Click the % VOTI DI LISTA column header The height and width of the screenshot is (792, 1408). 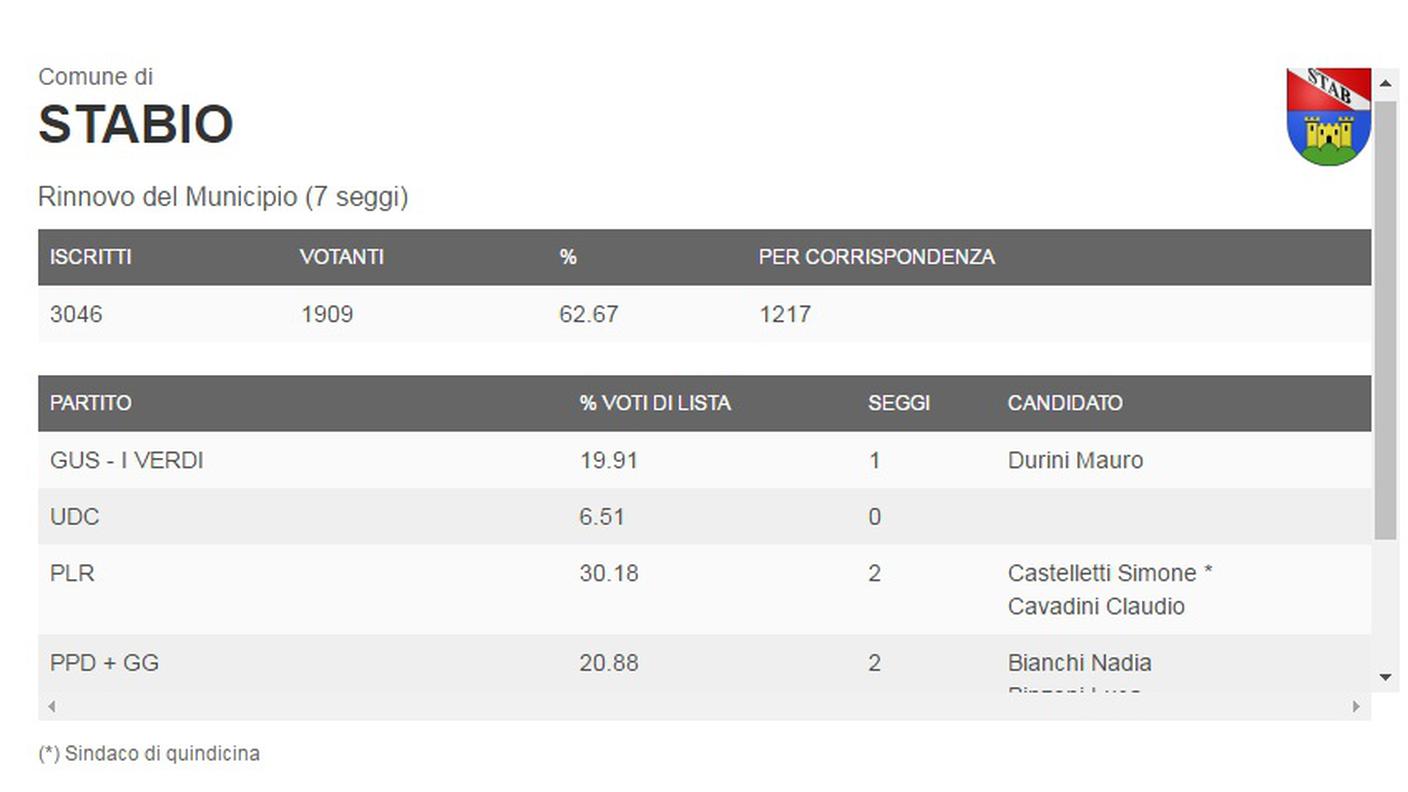pos(655,403)
